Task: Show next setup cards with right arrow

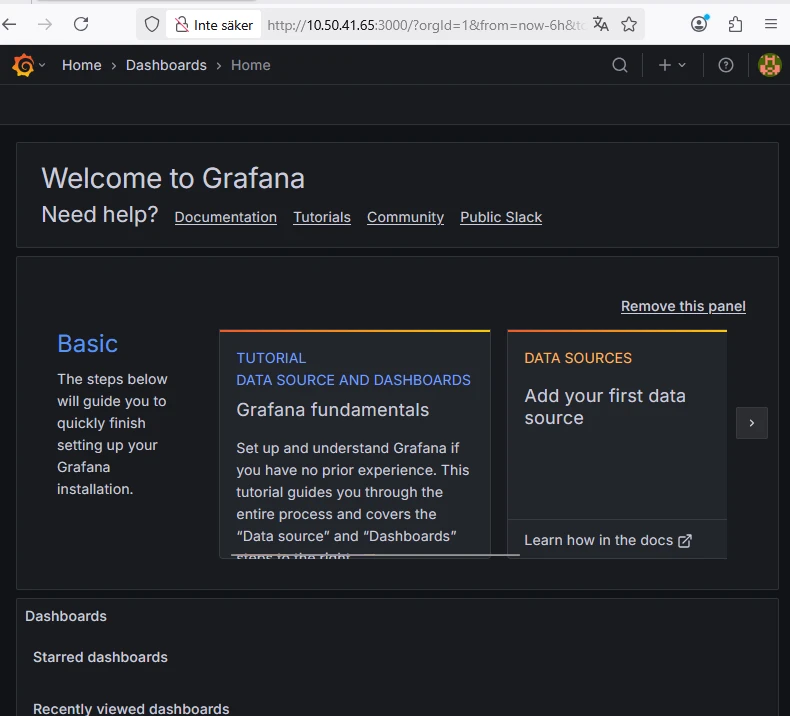Action: pos(752,423)
